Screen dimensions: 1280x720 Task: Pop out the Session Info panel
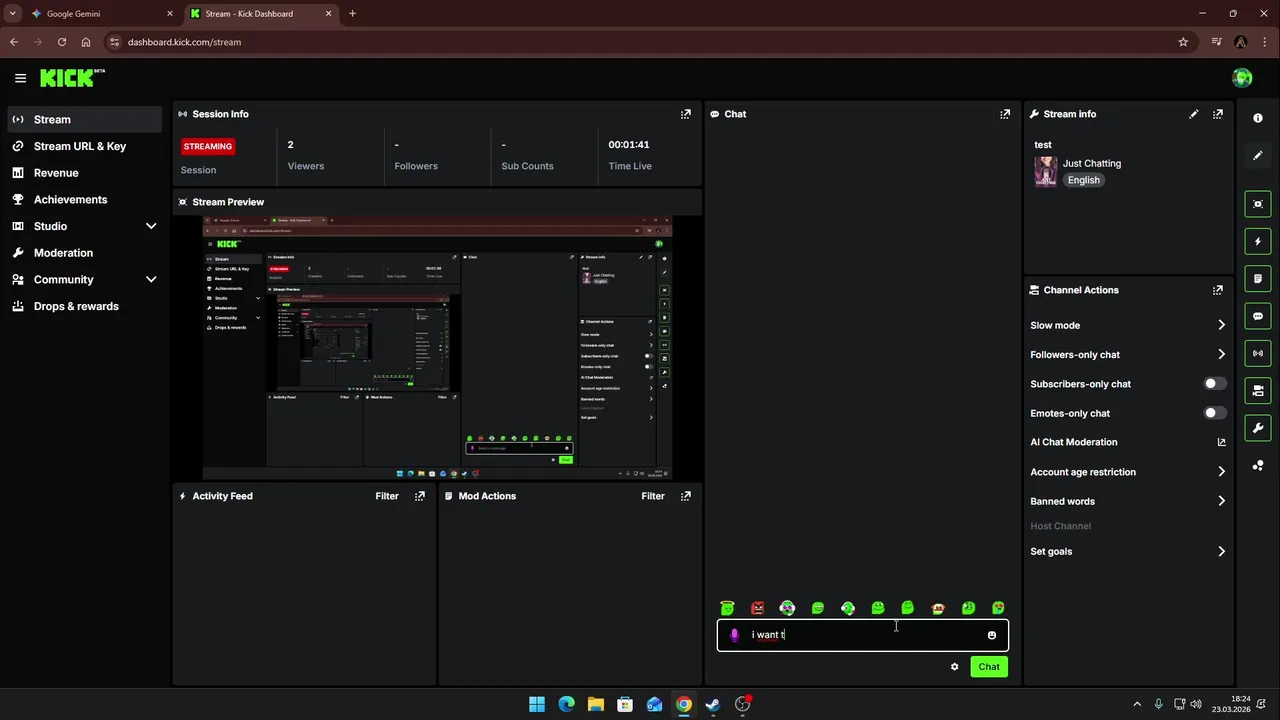(x=685, y=114)
